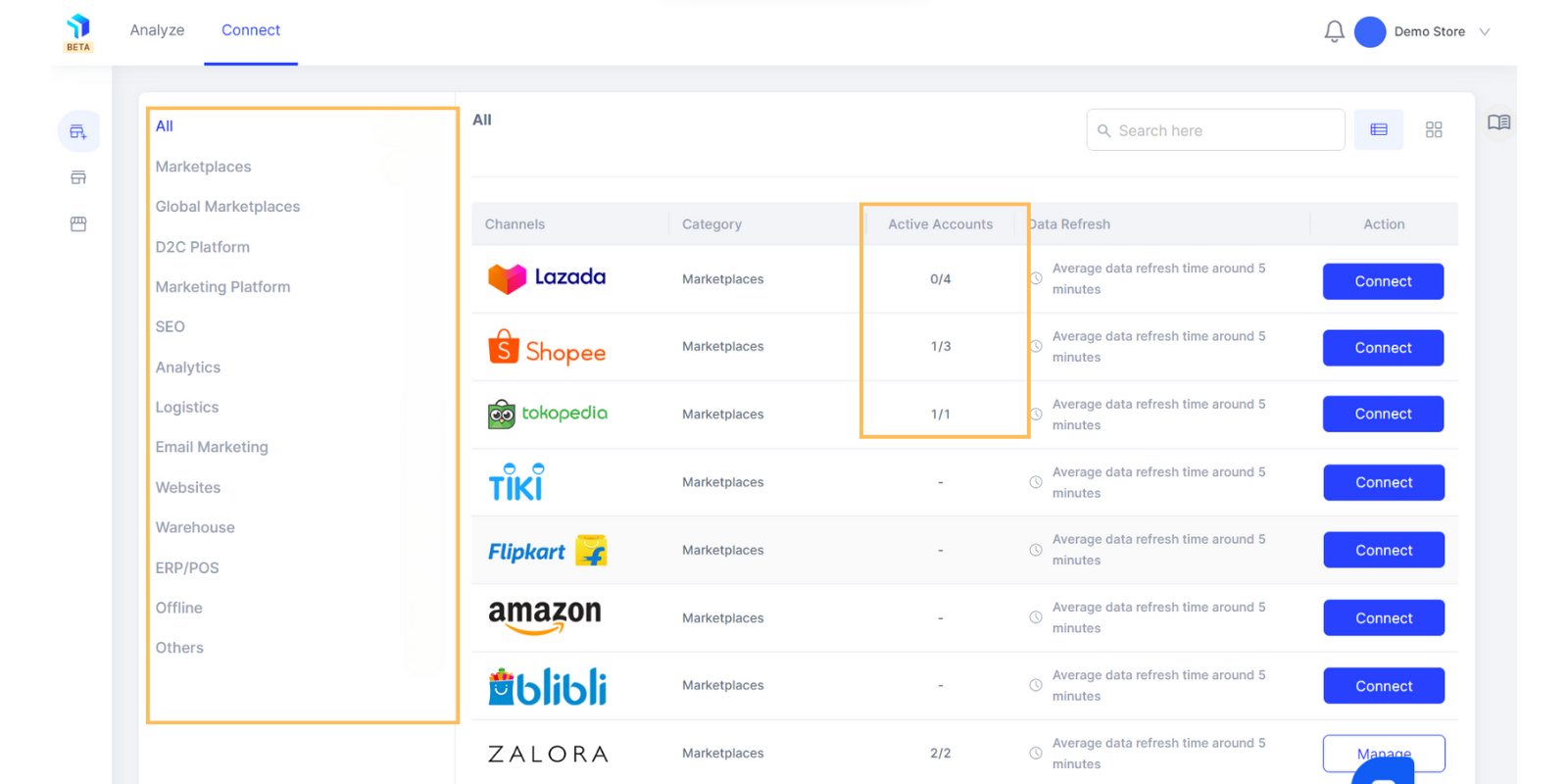
Task: Connect the Flipkart channel
Action: coord(1384,550)
